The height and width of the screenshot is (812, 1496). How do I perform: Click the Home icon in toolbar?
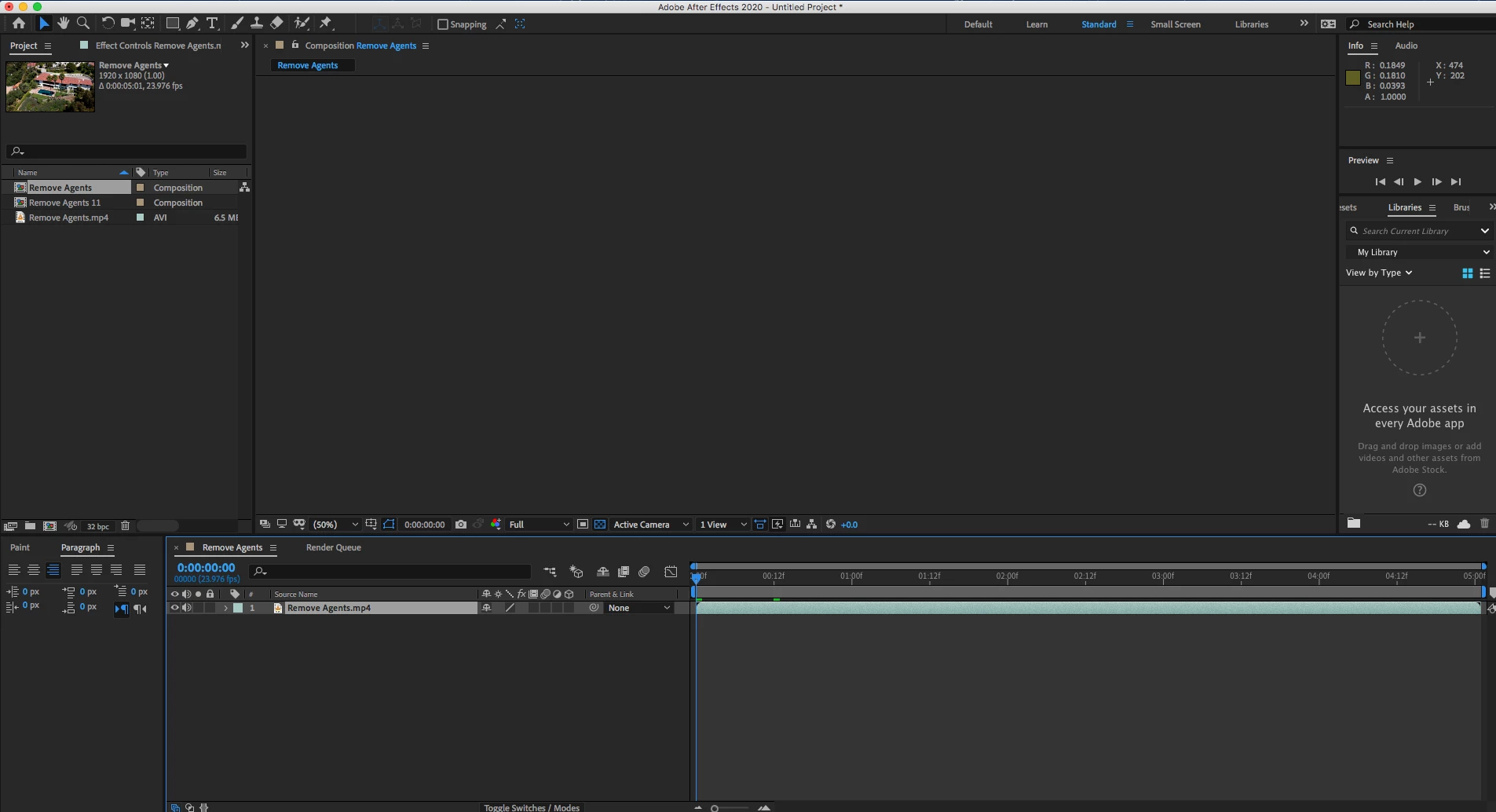pyautogui.click(x=19, y=24)
